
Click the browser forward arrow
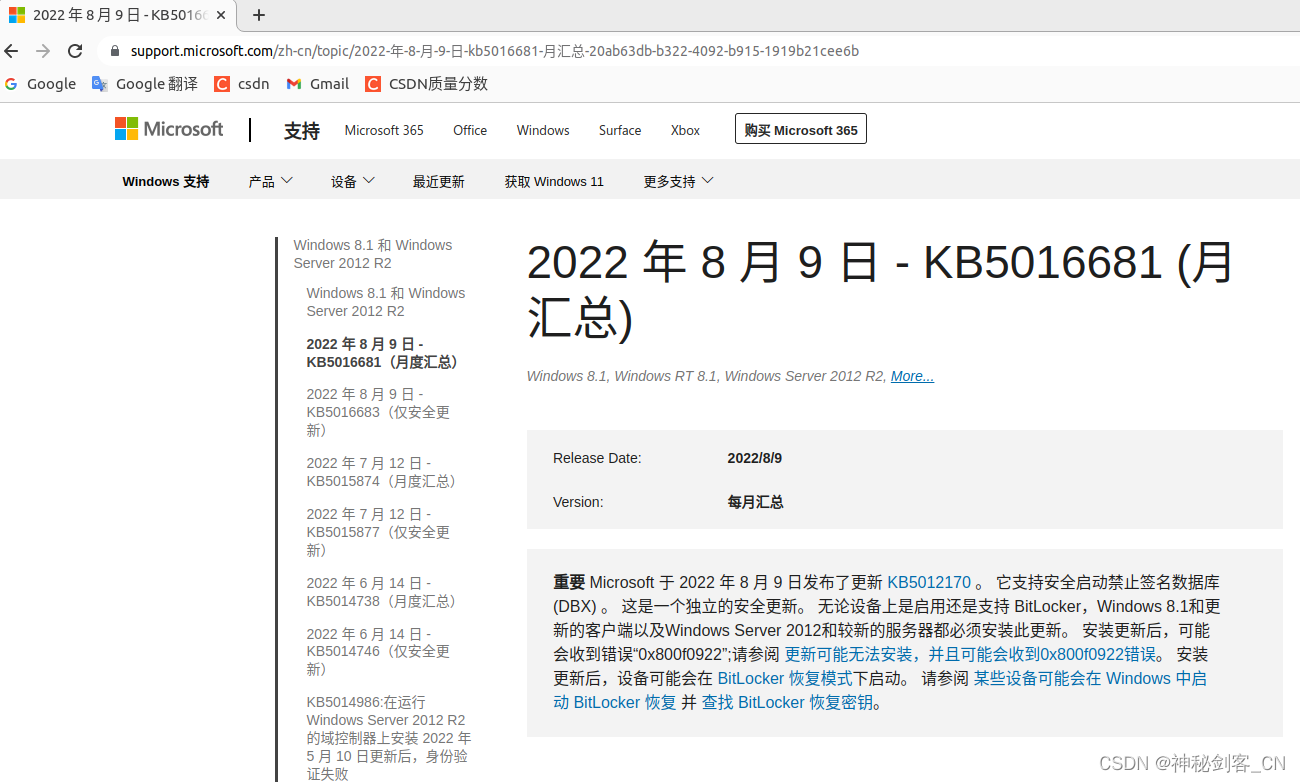(x=43, y=51)
